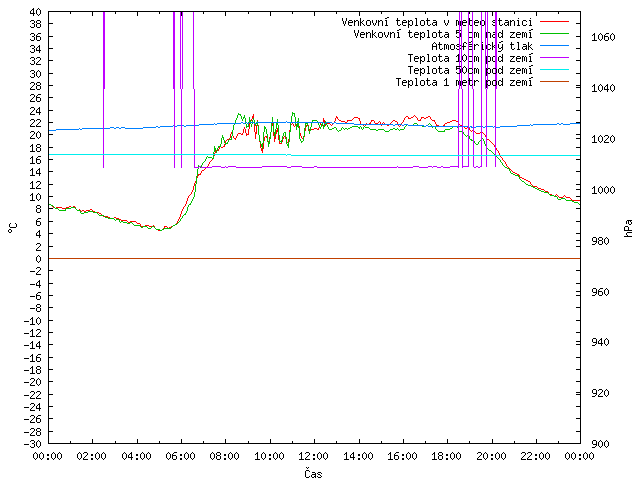Click purple legend line sample for 10cm pod zemí
The image size is (640, 480).
point(554,58)
